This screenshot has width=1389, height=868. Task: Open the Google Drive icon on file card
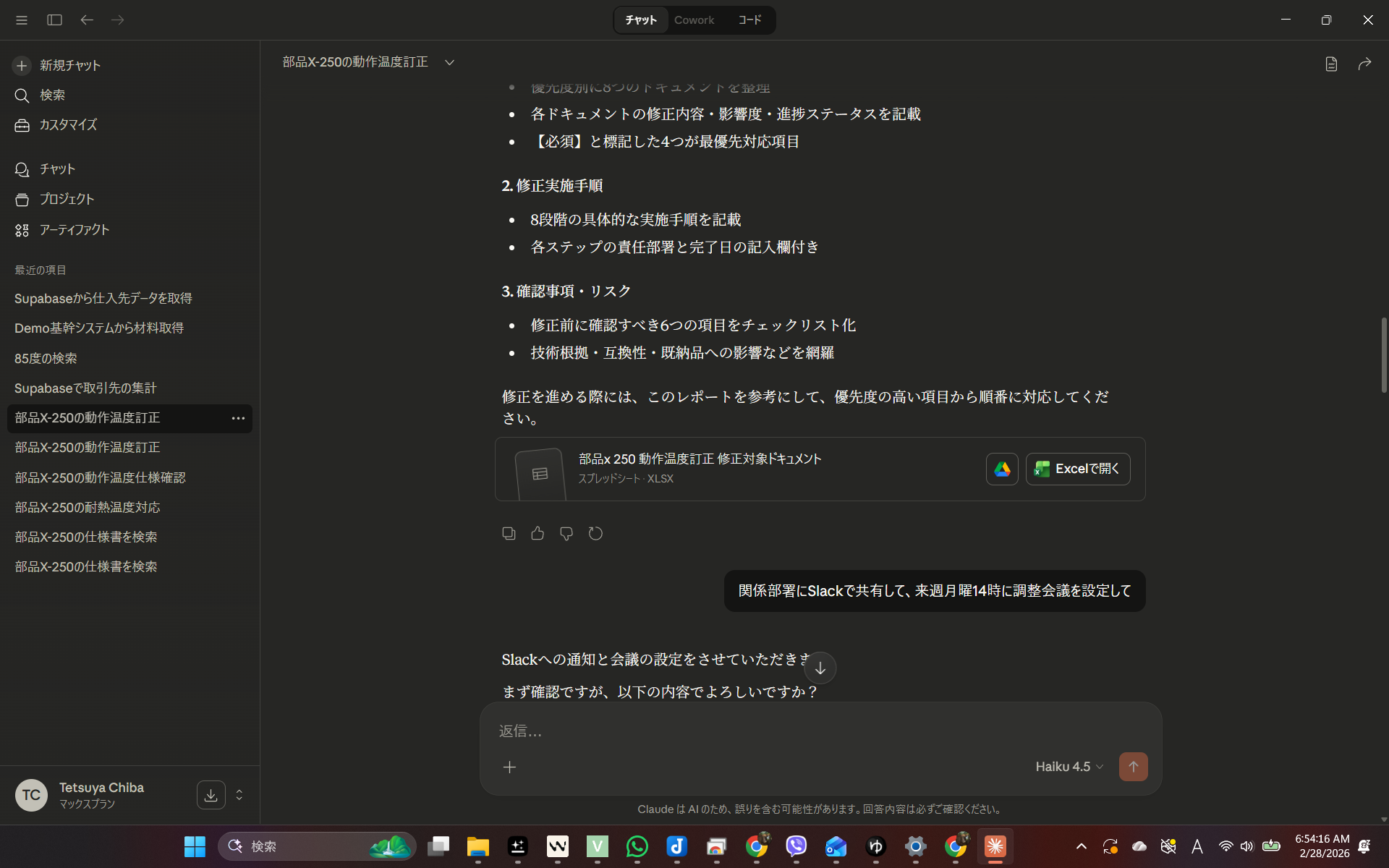click(1002, 469)
